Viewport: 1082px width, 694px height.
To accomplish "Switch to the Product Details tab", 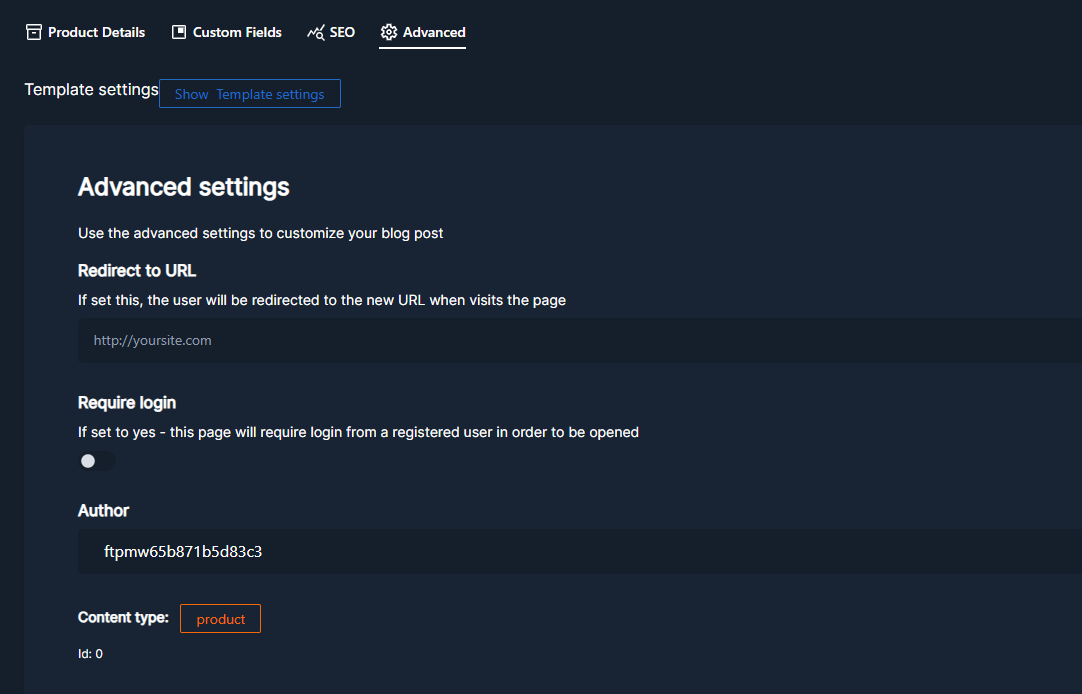I will [x=96, y=32].
